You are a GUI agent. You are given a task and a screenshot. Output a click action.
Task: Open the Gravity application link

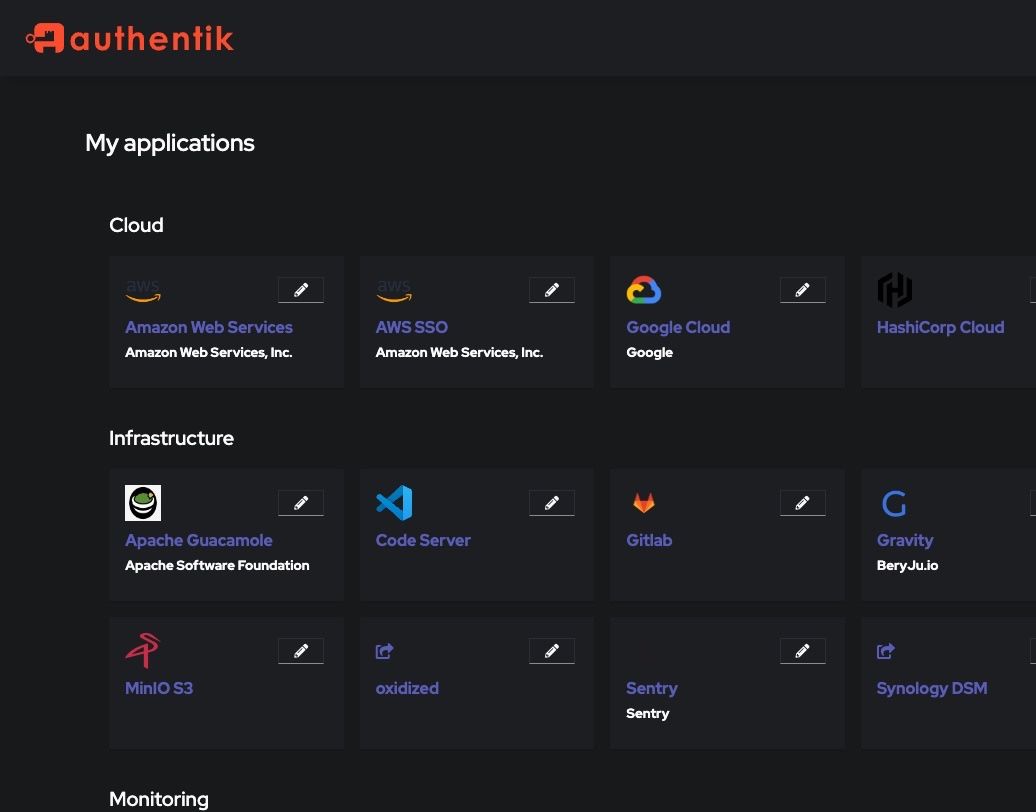pyautogui.click(x=905, y=540)
